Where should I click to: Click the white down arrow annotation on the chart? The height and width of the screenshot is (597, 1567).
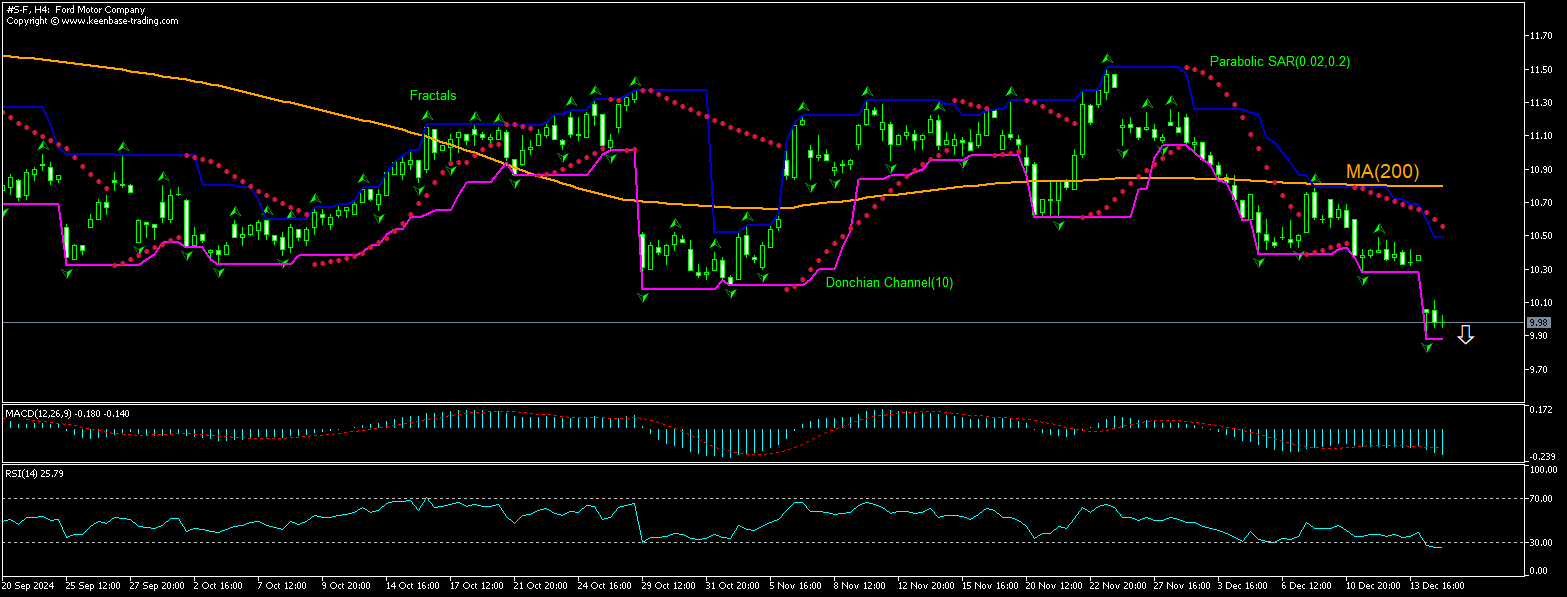pyautogui.click(x=1466, y=334)
